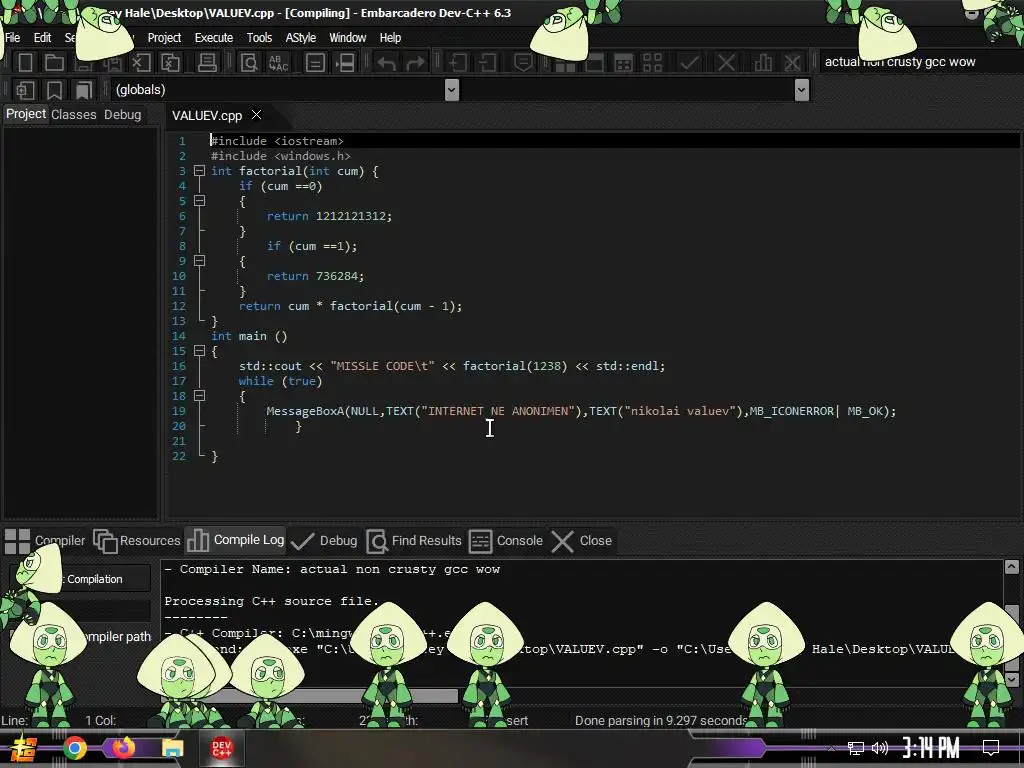Select the Project sidebar tab
The height and width of the screenshot is (768, 1024).
click(x=26, y=114)
